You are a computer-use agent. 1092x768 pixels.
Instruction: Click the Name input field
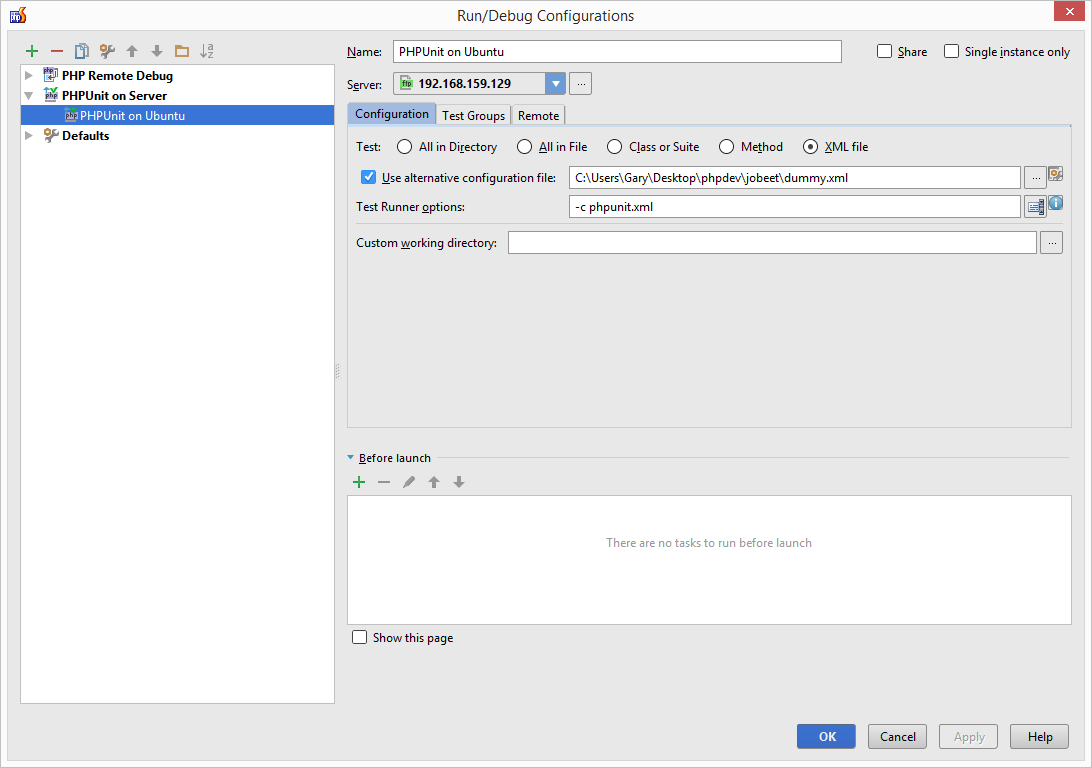point(617,52)
